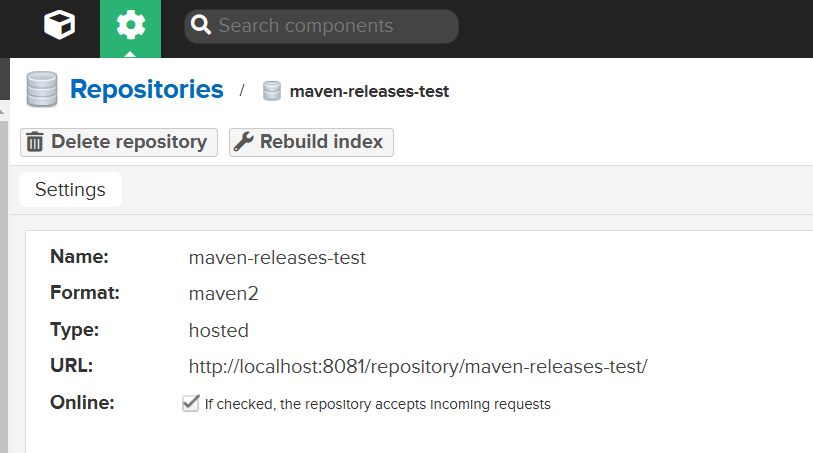Focus the Search components field
The image size is (813, 453).
(x=321, y=26)
